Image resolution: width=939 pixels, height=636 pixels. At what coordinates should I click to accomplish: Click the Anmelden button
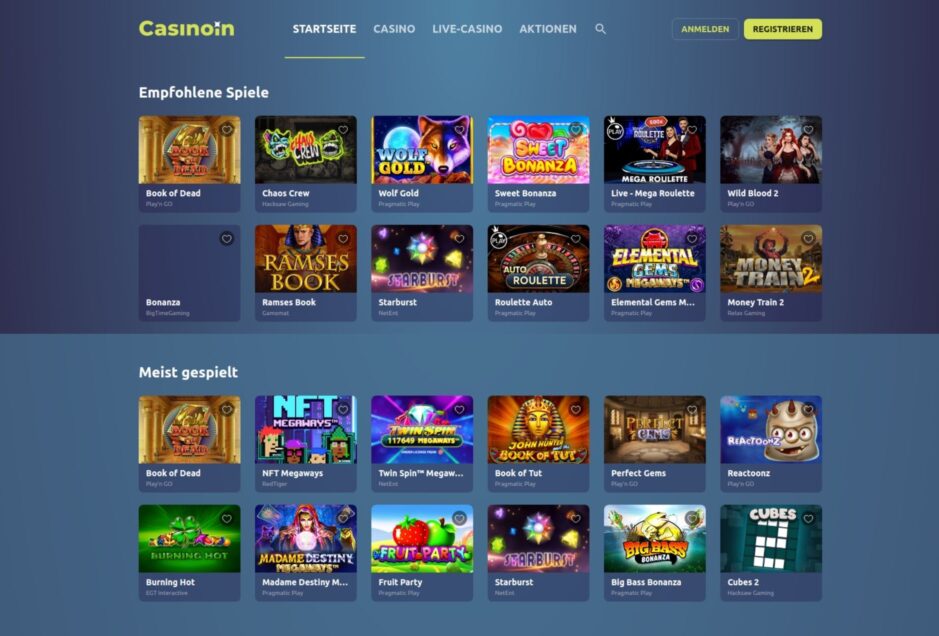(x=705, y=29)
